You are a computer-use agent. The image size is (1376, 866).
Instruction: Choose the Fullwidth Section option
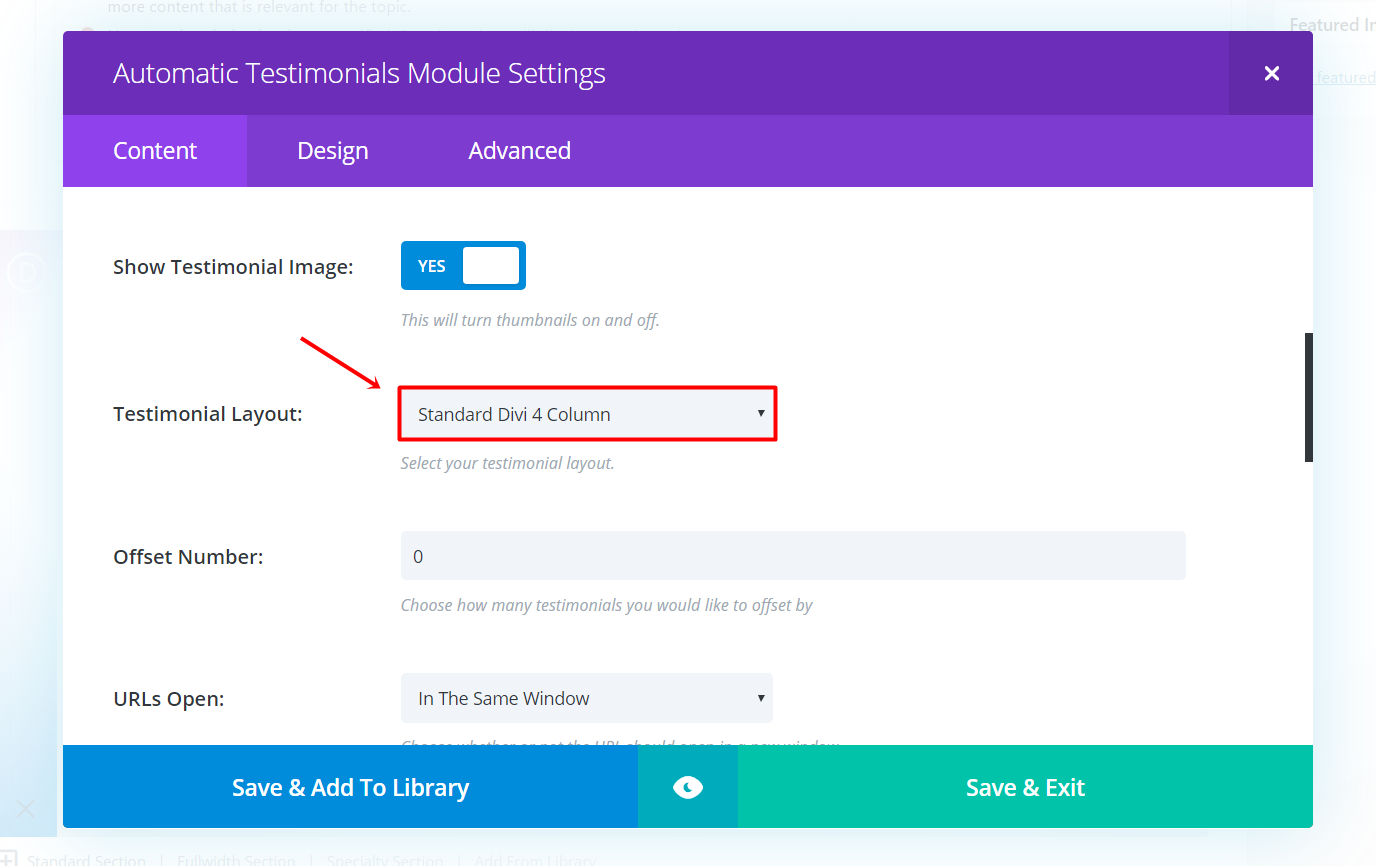click(x=236, y=860)
